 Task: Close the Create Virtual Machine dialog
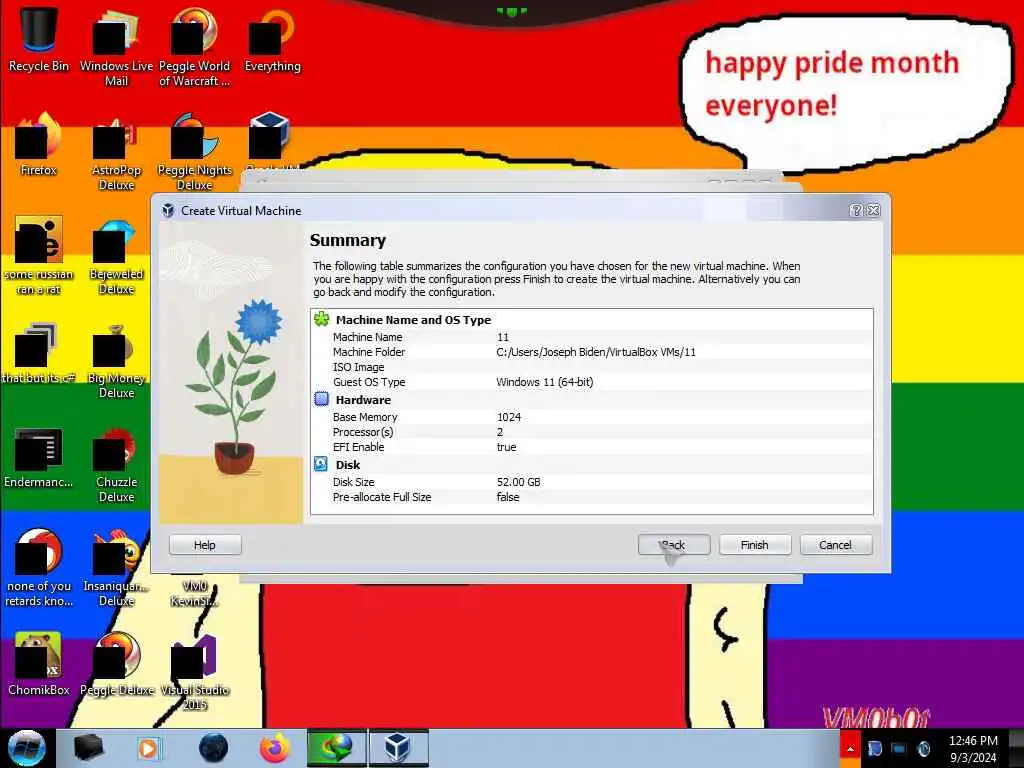873,210
